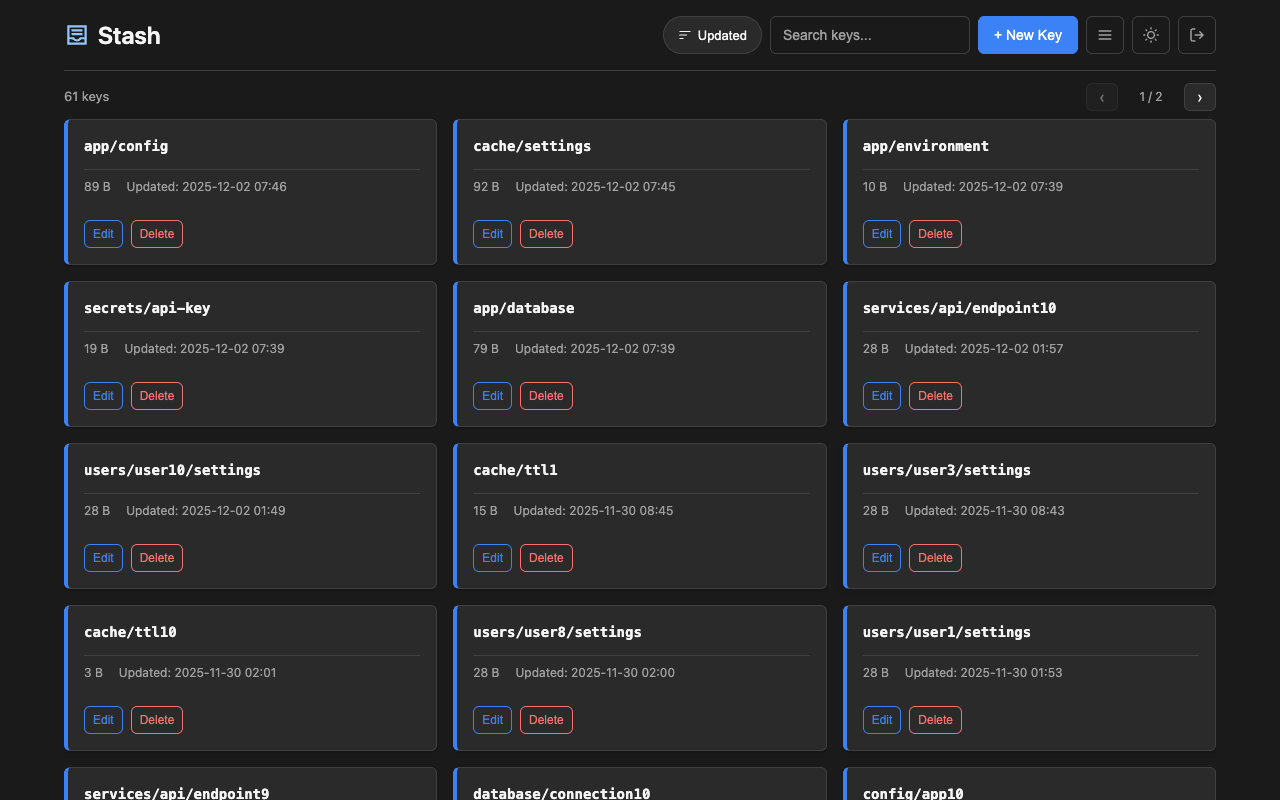Delete the secrets/api-key entry

point(157,396)
